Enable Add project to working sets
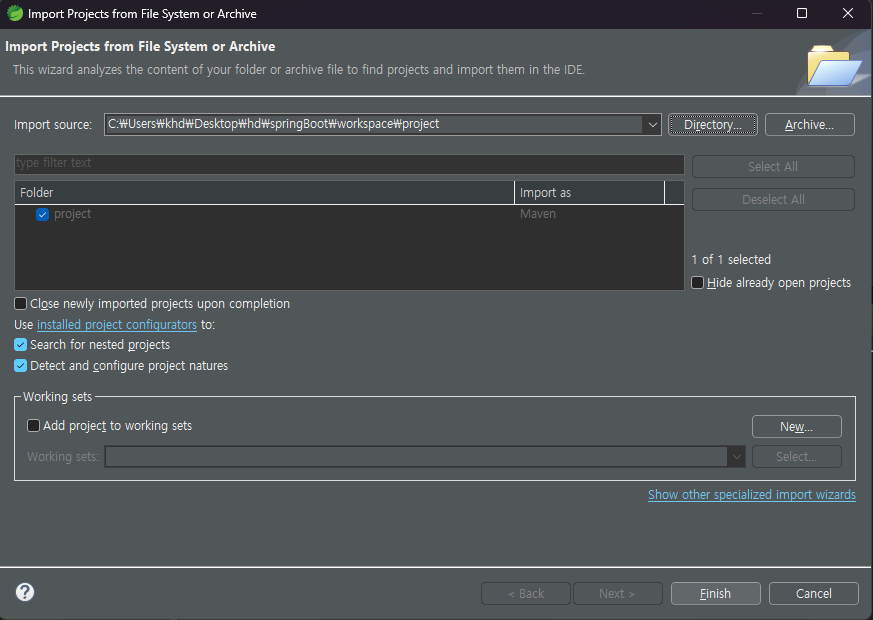Viewport: 873px width, 620px height. (33, 426)
